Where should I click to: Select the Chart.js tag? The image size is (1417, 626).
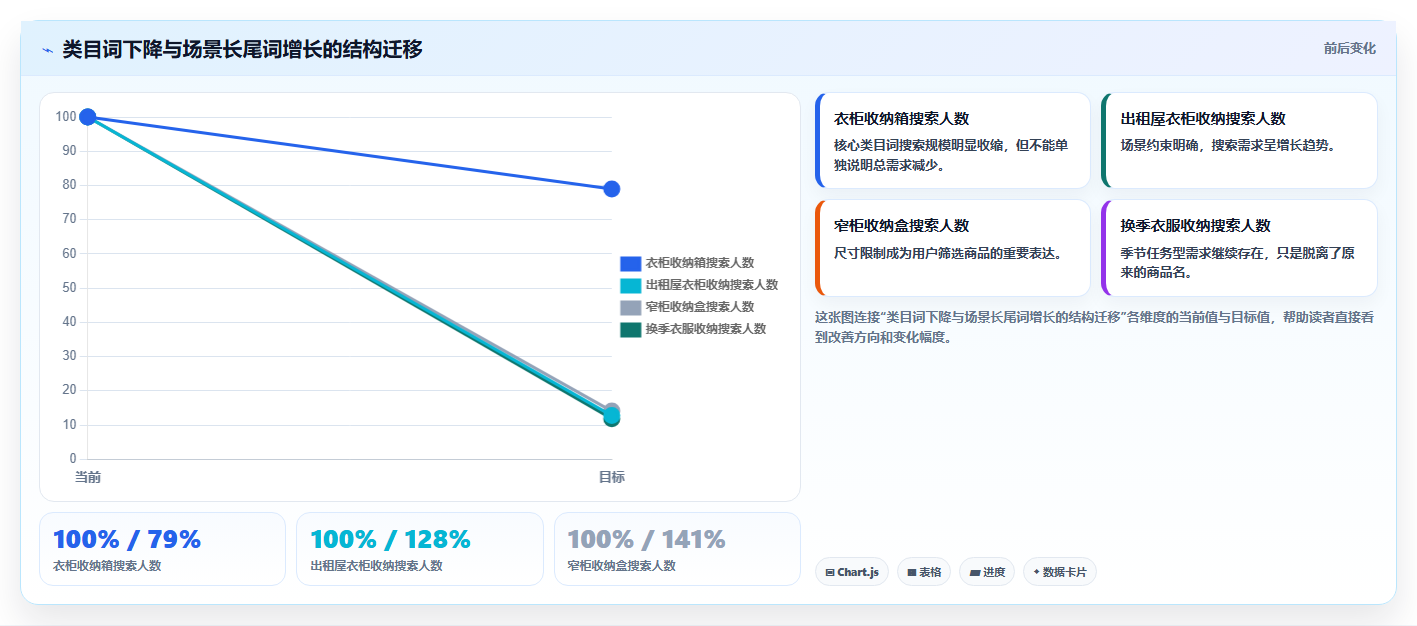pyautogui.click(x=852, y=572)
